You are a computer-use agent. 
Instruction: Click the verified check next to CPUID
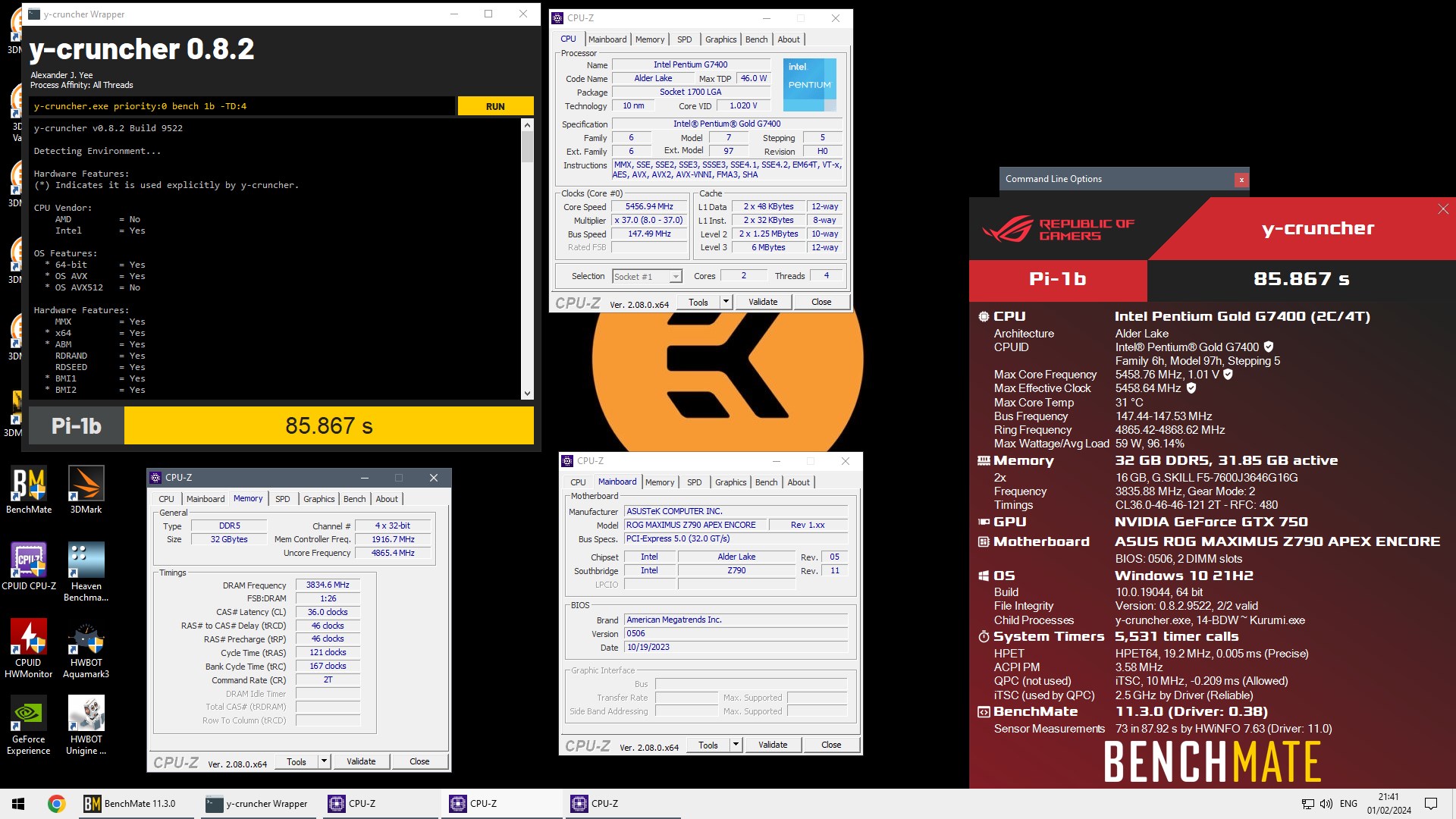[x=1269, y=347]
